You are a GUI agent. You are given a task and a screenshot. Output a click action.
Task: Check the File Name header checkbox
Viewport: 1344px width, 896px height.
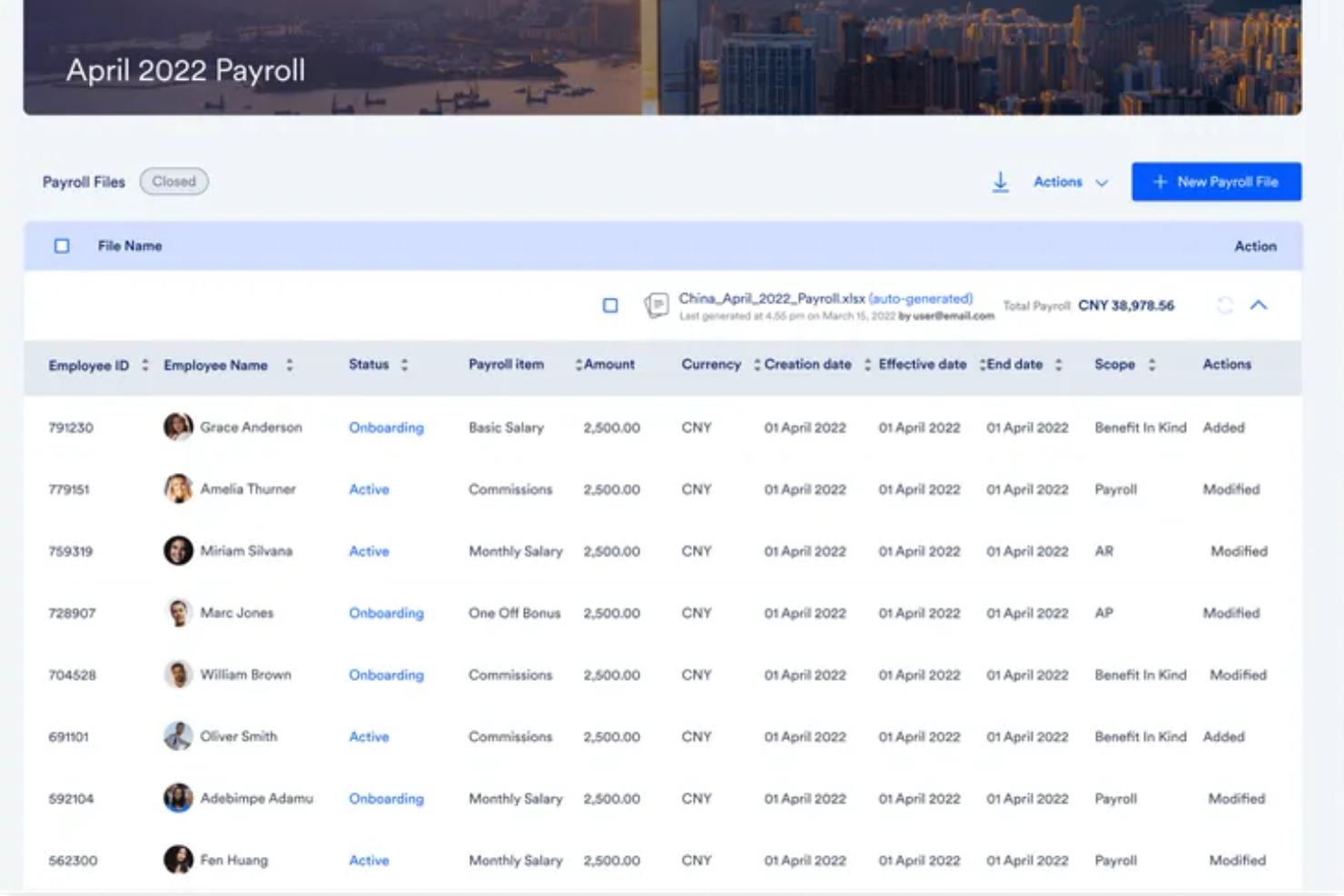tap(63, 245)
